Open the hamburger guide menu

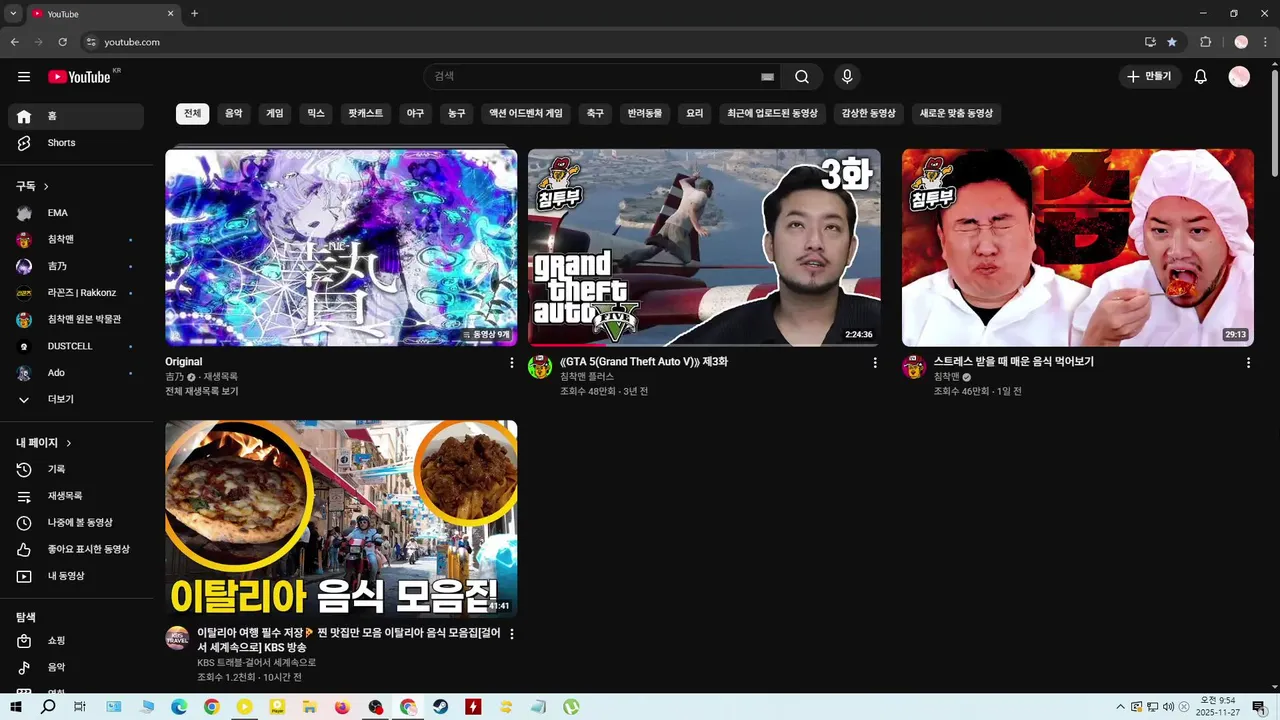tap(24, 77)
